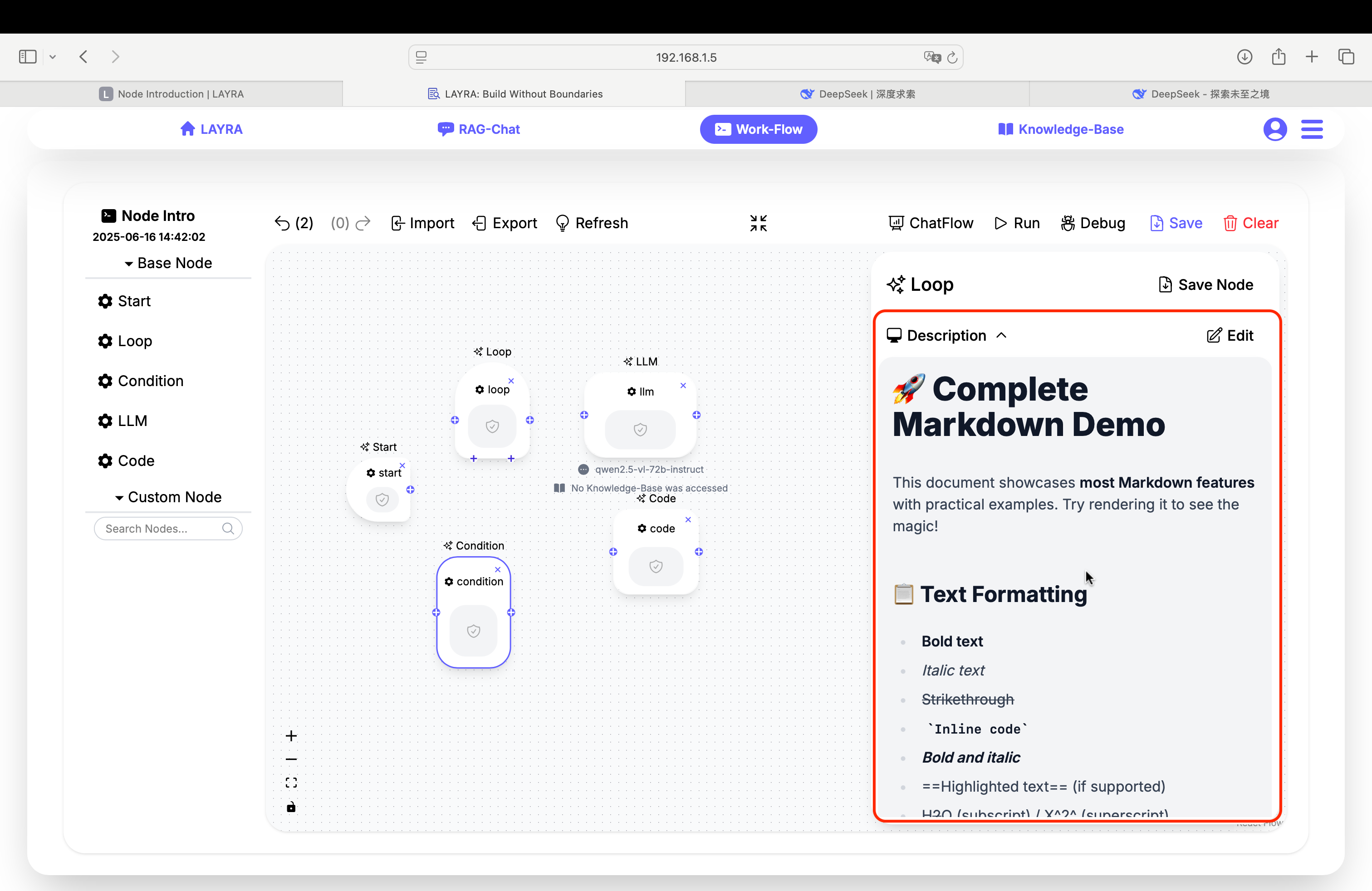Delete the condition node with its X
Image resolution: width=1372 pixels, height=891 pixels.
498,570
